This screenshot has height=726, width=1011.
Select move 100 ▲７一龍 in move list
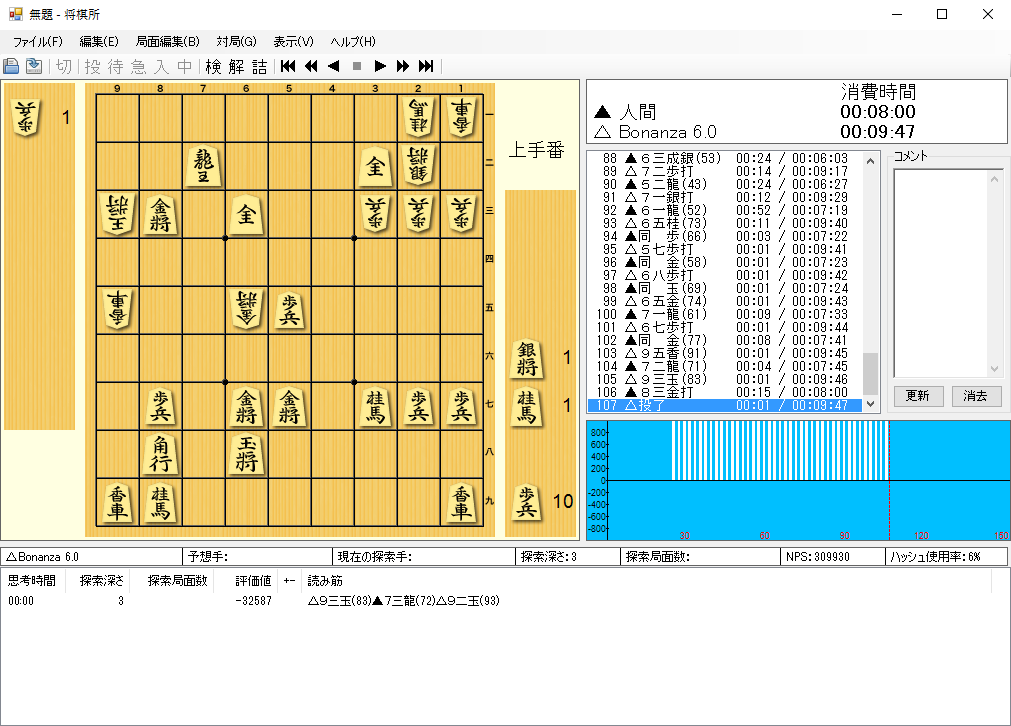tap(725, 315)
